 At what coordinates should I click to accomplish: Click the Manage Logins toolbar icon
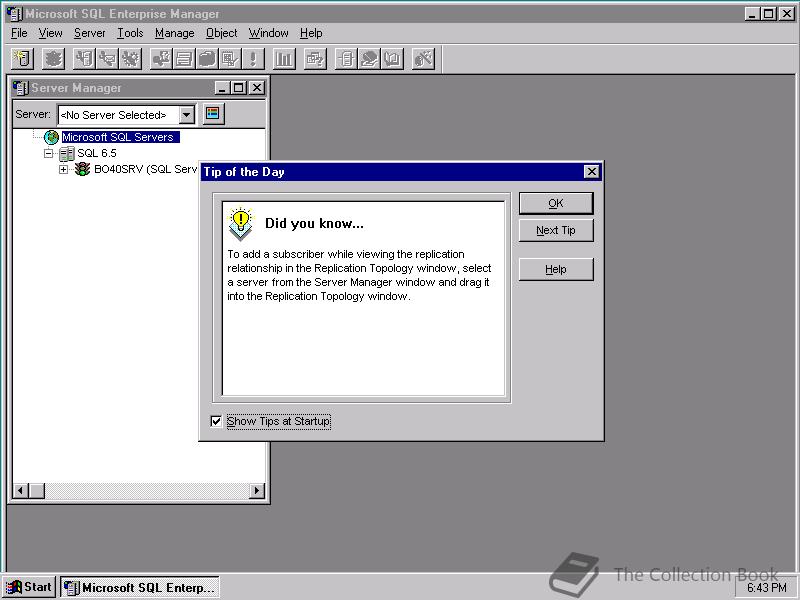(161, 59)
